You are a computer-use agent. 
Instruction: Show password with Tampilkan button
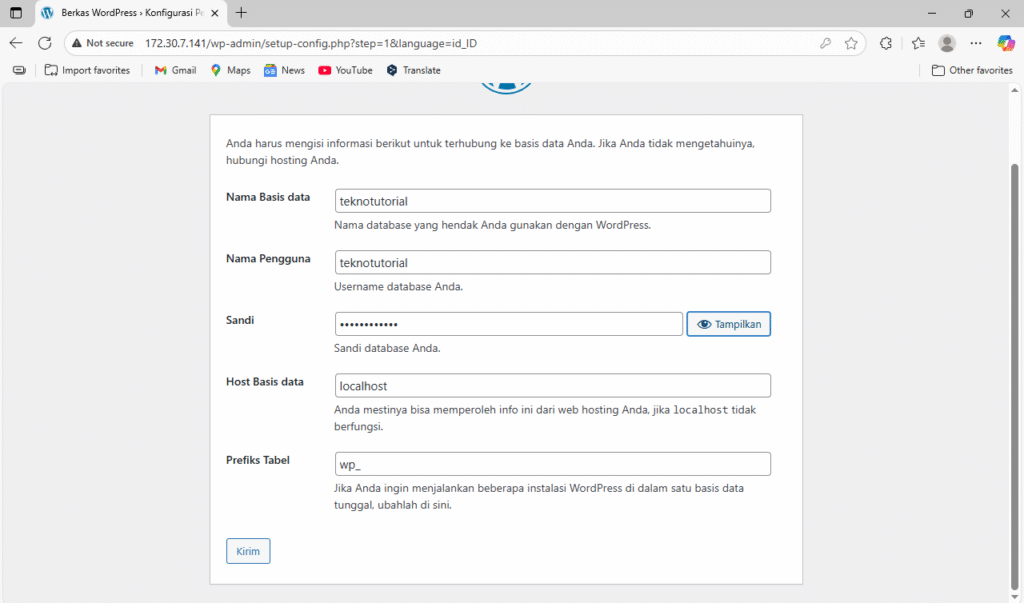click(x=728, y=324)
